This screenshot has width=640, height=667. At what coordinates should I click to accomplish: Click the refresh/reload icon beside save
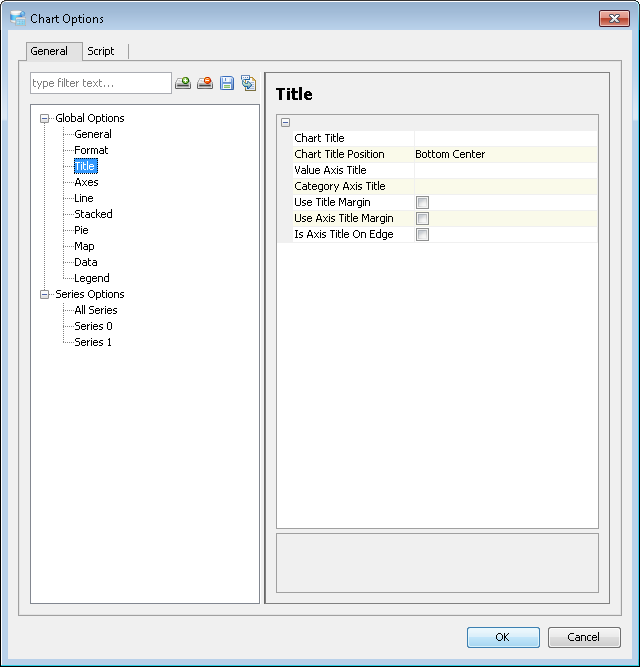(248, 83)
